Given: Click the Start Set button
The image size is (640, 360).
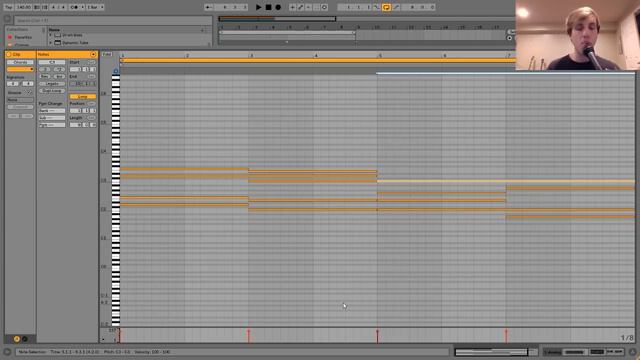Looking at the screenshot, I should tap(91, 62).
